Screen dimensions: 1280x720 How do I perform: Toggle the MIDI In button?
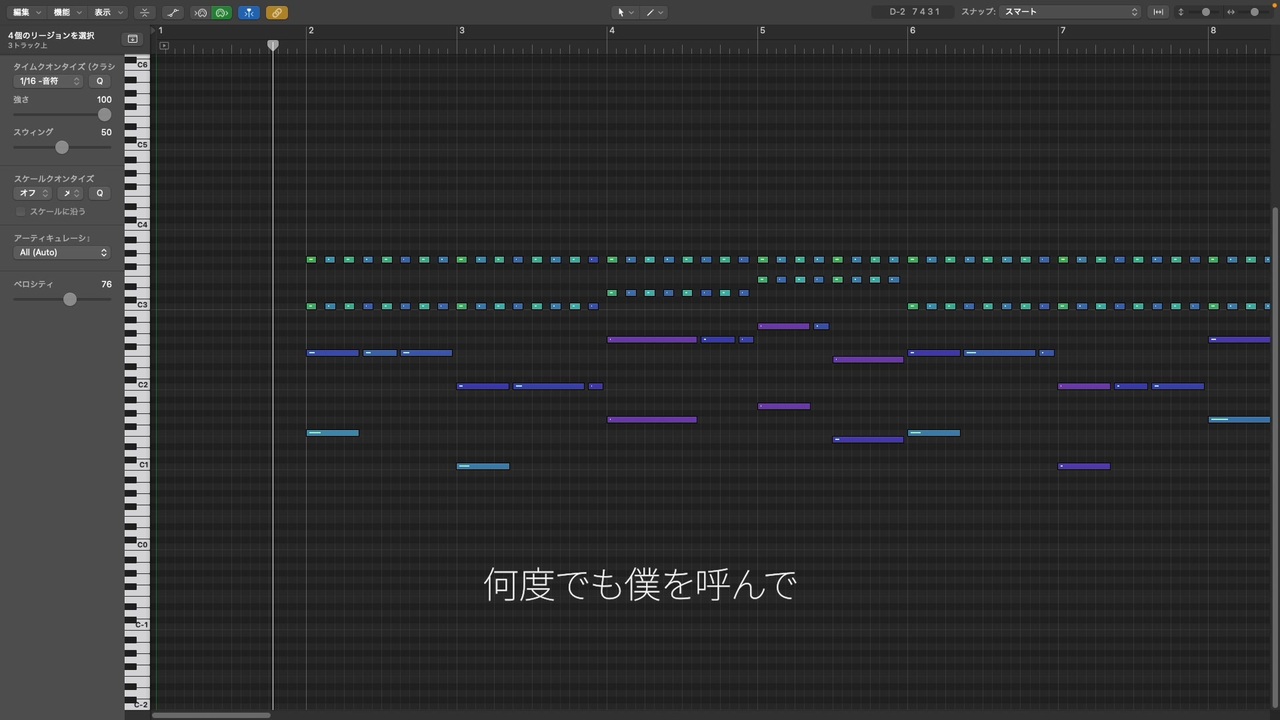tap(201, 12)
